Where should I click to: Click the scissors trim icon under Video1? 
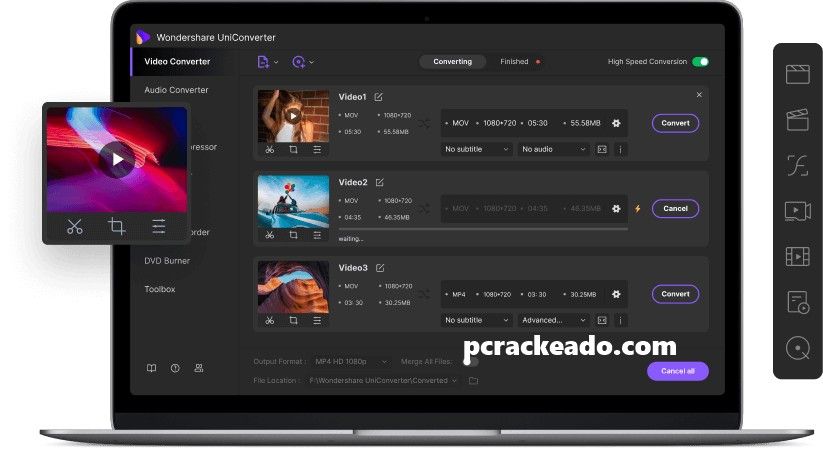pyautogui.click(x=270, y=150)
